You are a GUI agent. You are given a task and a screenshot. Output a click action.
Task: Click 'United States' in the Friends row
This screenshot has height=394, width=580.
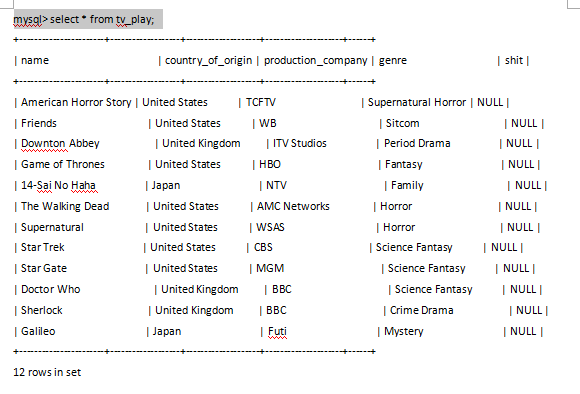pyautogui.click(x=188, y=123)
